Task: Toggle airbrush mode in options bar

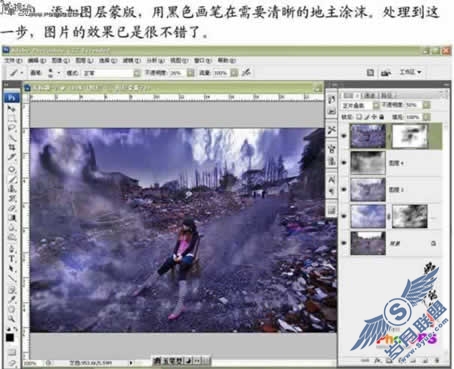Action: click(246, 72)
